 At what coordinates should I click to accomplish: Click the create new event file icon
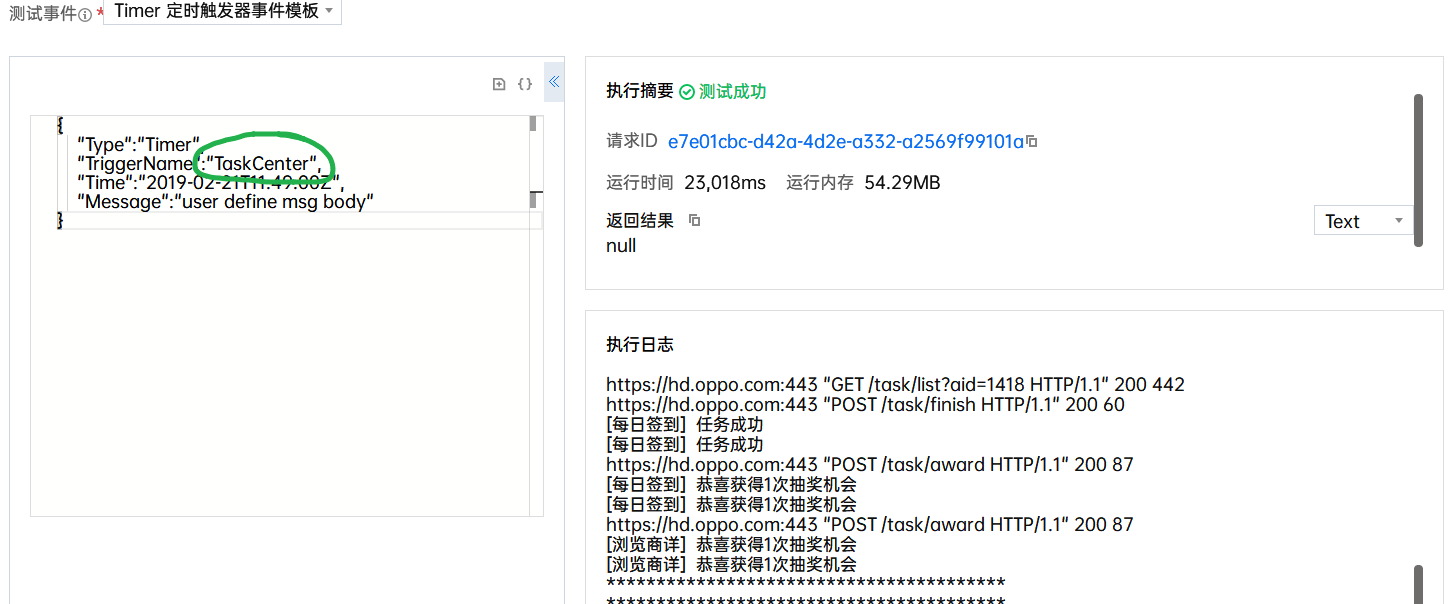click(499, 84)
